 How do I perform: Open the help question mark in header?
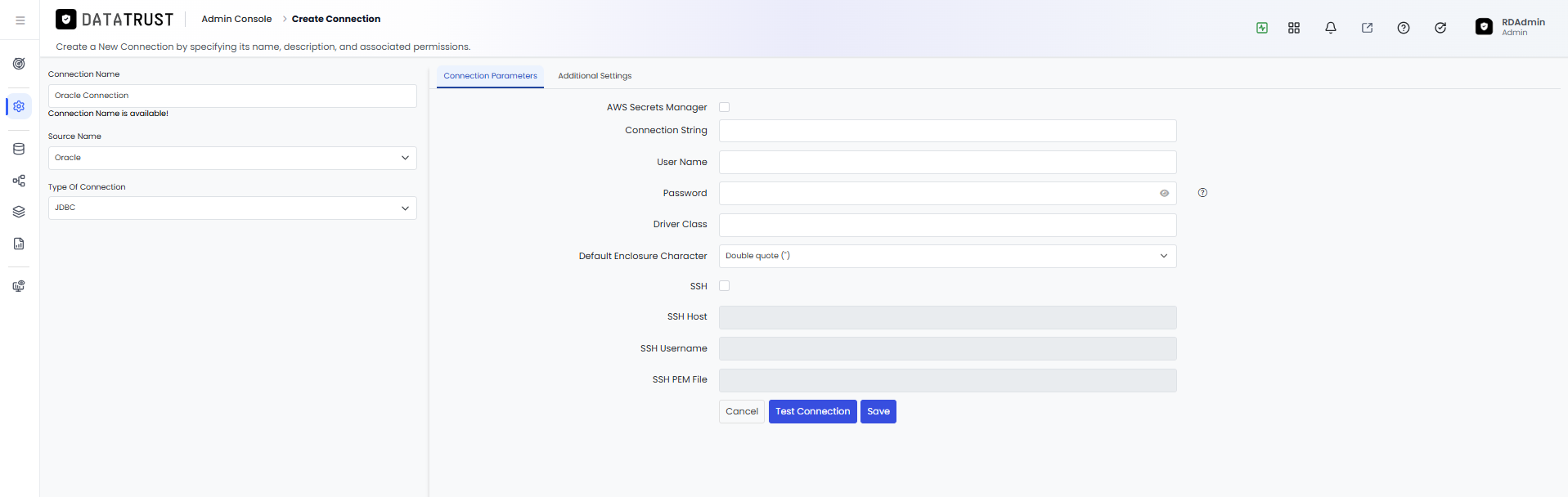click(x=1404, y=28)
